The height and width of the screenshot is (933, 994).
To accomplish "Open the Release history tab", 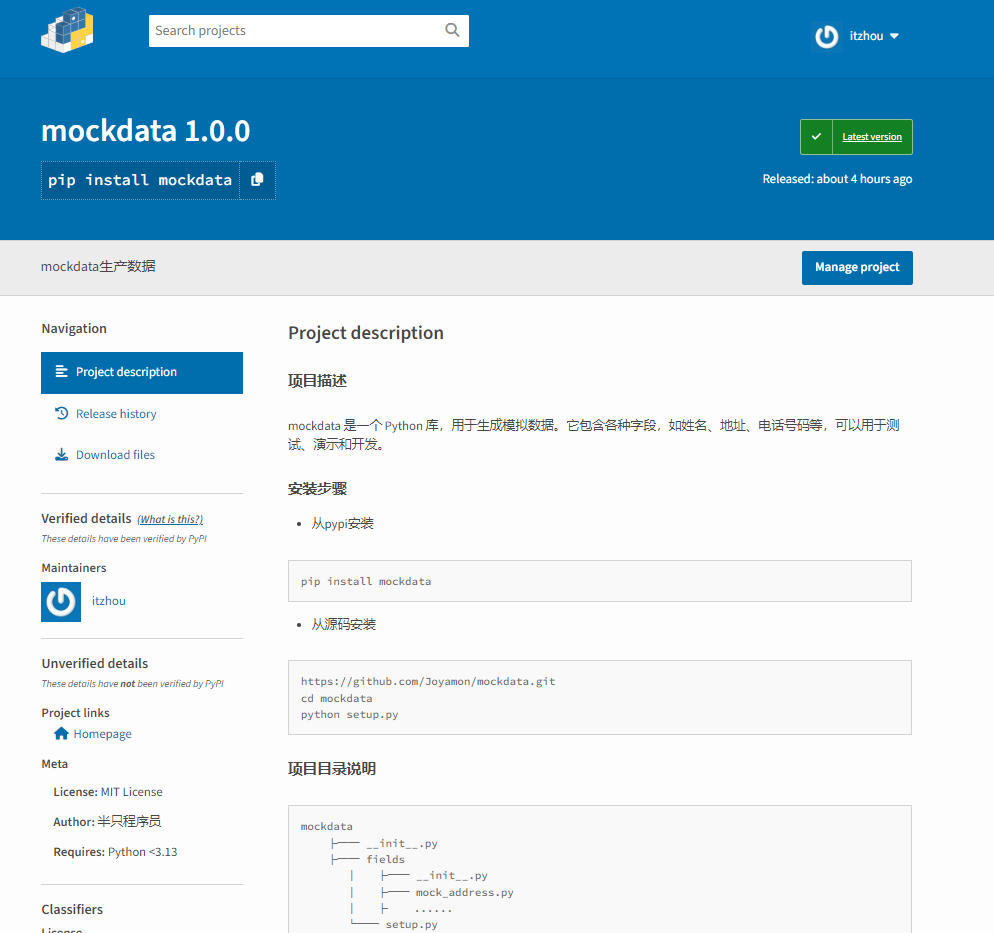I will [x=116, y=414].
